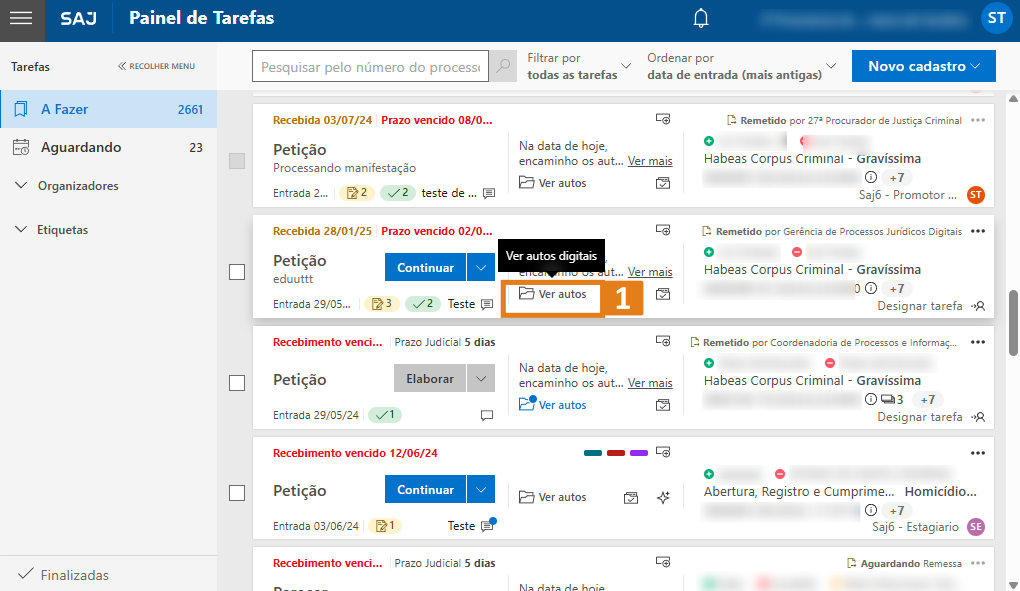Click the process number search field

[x=370, y=67]
